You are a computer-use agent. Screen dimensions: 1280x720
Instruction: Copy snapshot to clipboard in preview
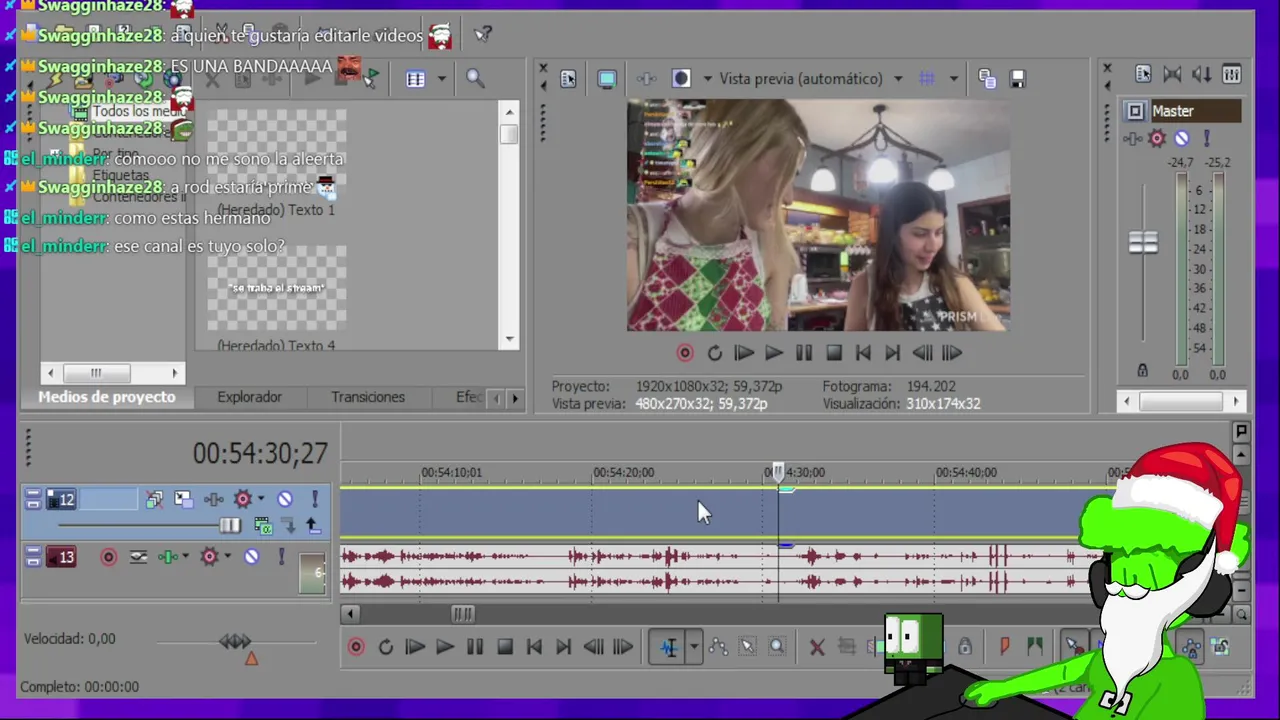[x=987, y=79]
